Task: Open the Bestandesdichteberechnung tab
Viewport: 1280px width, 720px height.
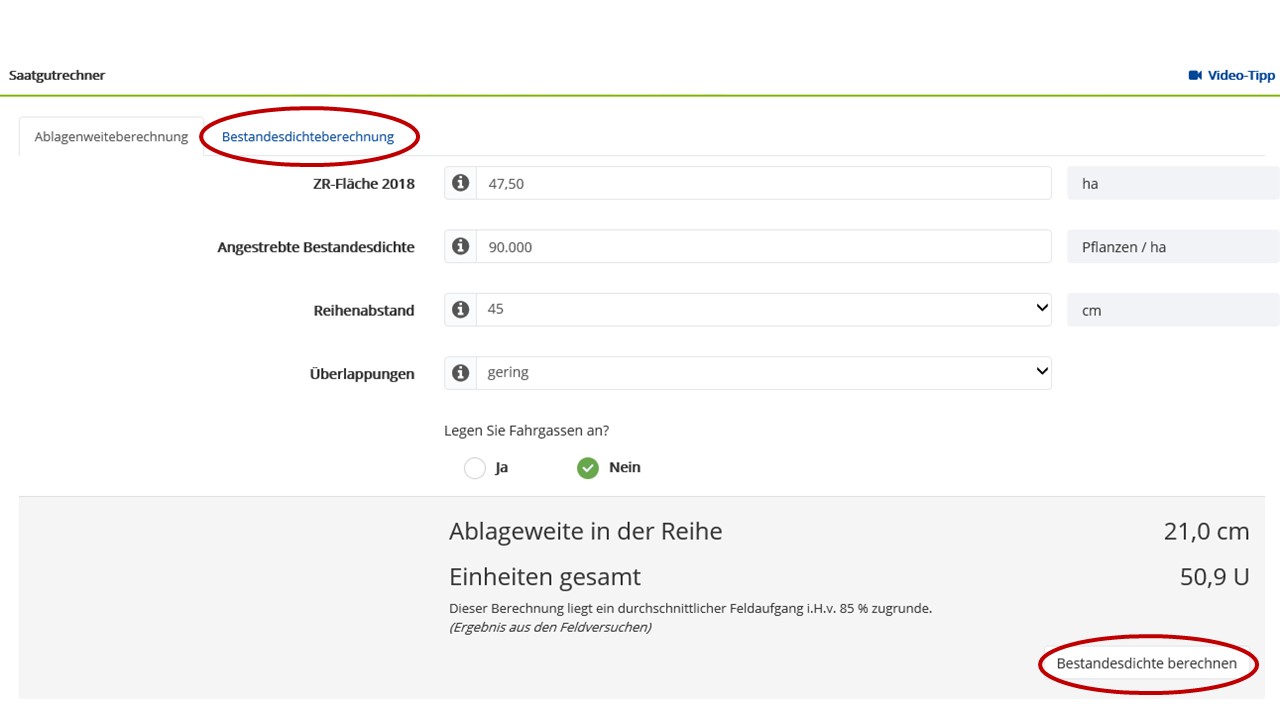Action: pos(308,137)
